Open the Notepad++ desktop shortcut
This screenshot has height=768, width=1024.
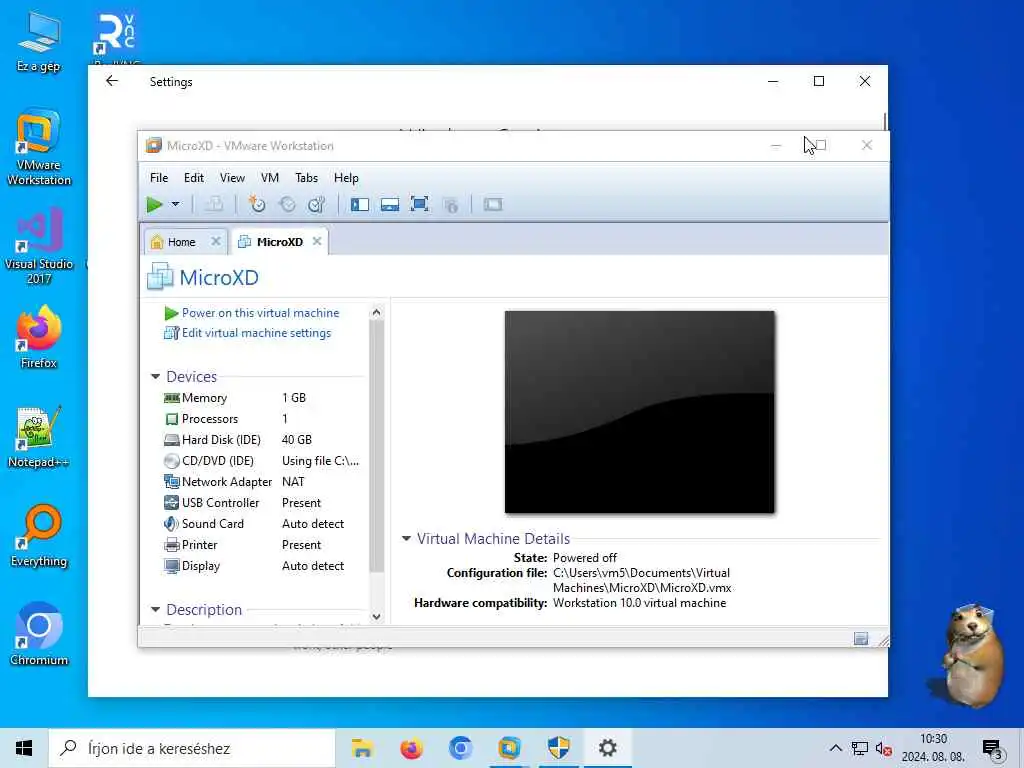pyautogui.click(x=39, y=437)
